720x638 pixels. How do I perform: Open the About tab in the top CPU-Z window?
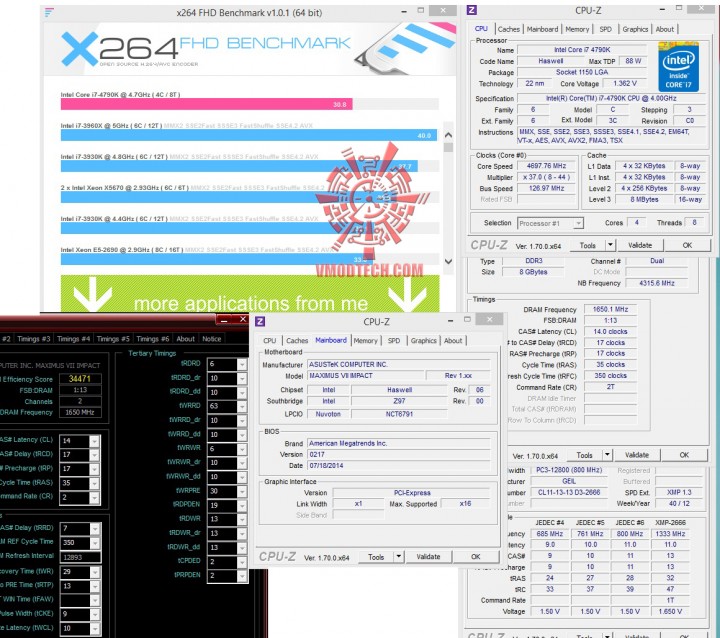[664, 29]
